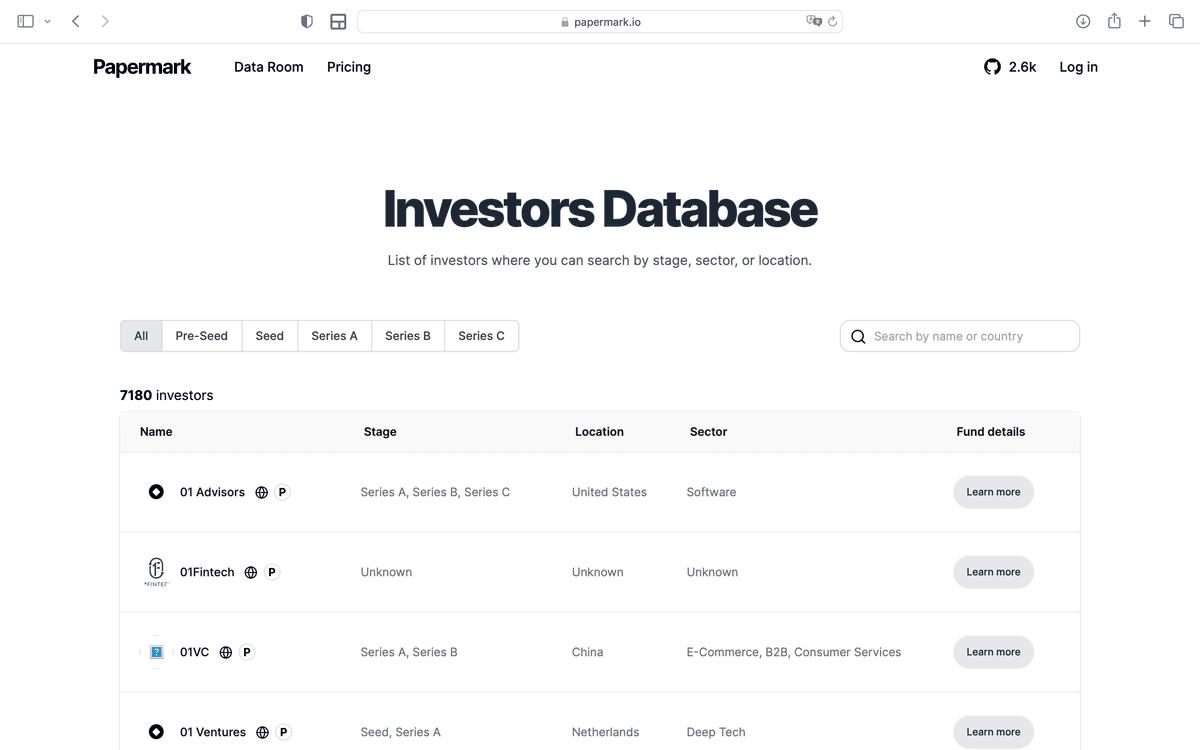The width and height of the screenshot is (1200, 750).
Task: Reload the page using the refresh icon
Action: click(833, 20)
